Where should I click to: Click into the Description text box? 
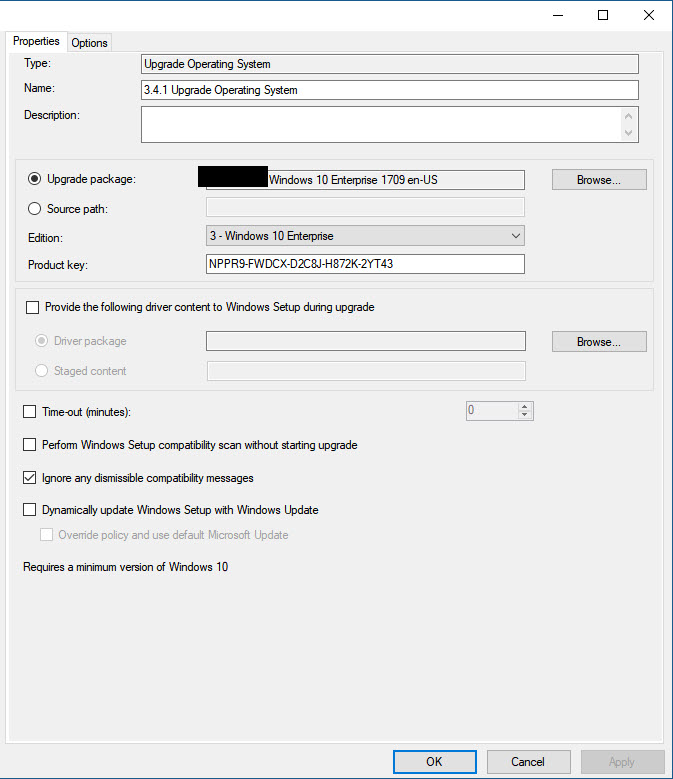pos(380,124)
